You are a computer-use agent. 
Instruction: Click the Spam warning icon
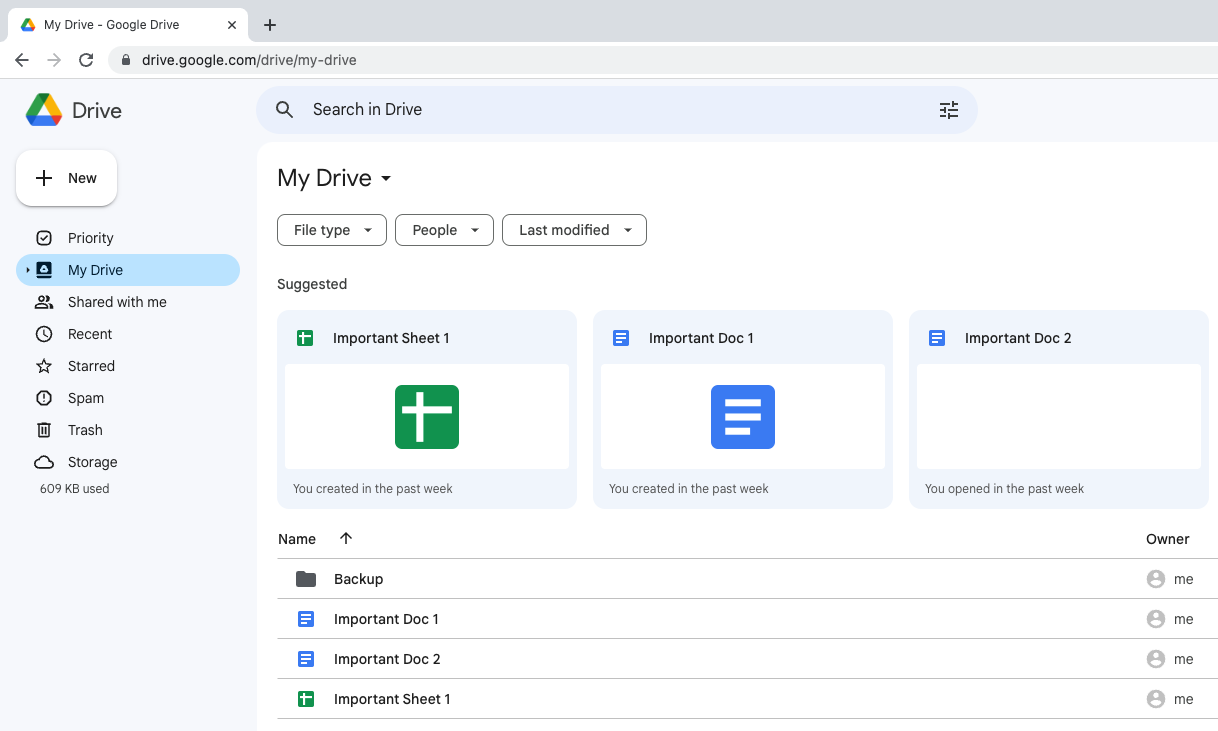pyautogui.click(x=44, y=398)
